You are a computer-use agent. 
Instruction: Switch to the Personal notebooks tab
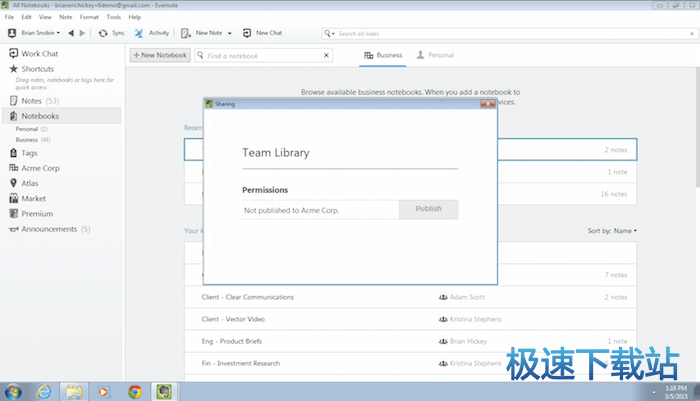click(x=435, y=55)
